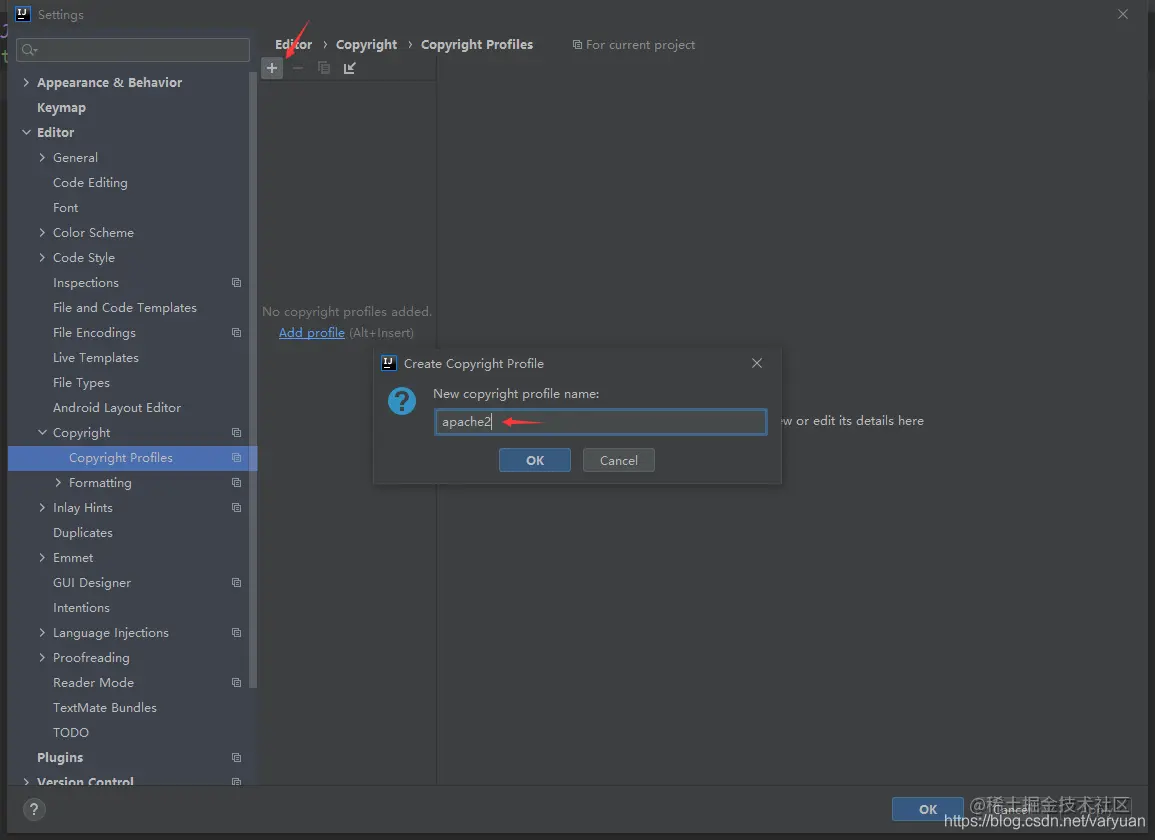Expand the Emmet node
This screenshot has height=840, width=1155.
[42, 558]
